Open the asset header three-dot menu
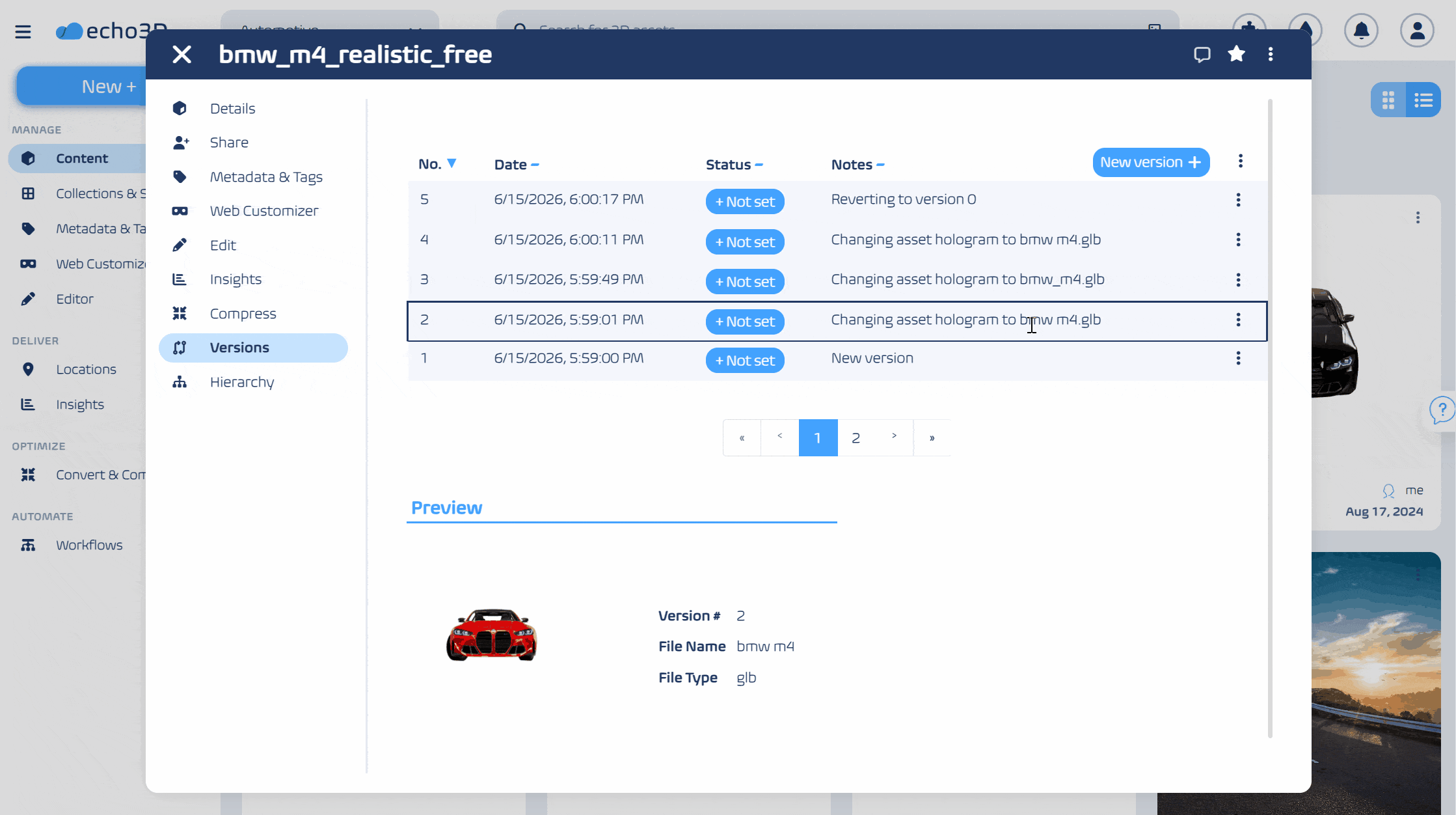The height and width of the screenshot is (815, 1456). tap(1271, 54)
